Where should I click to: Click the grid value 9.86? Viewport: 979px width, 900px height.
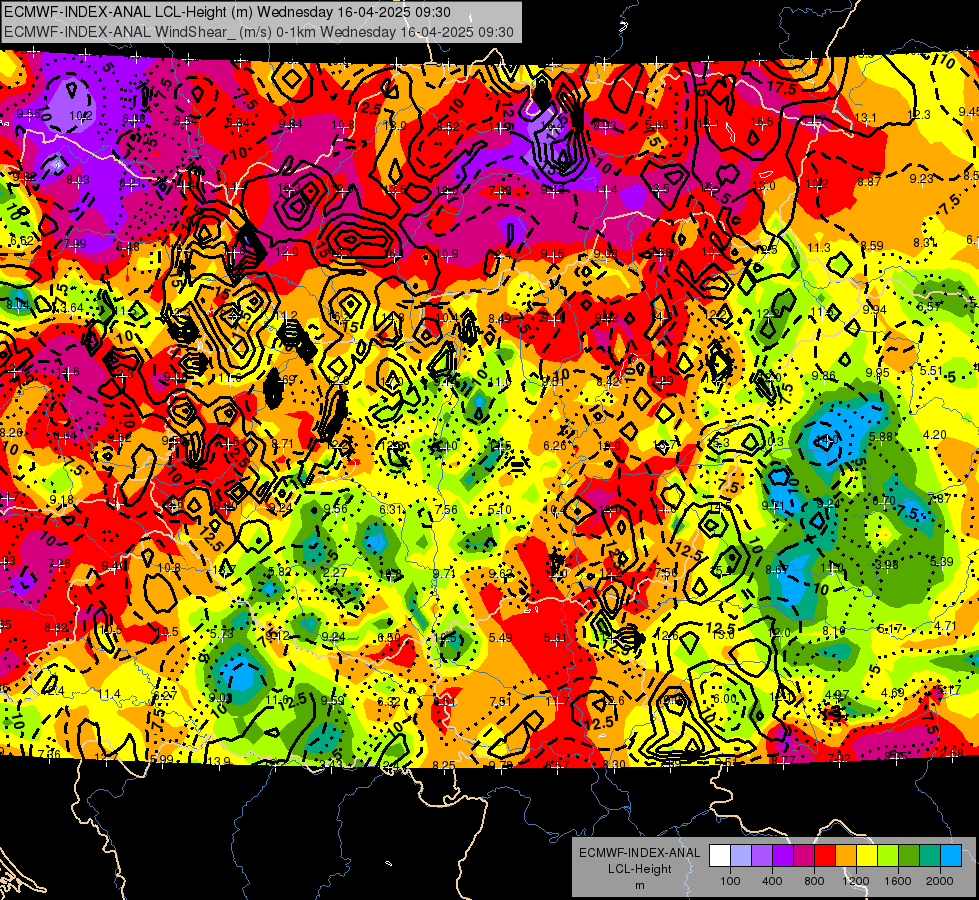point(824,375)
